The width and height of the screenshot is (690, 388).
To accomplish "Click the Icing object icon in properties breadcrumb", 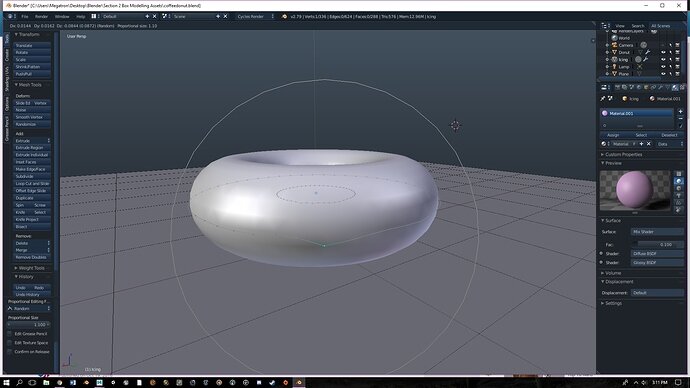I will (x=624, y=99).
